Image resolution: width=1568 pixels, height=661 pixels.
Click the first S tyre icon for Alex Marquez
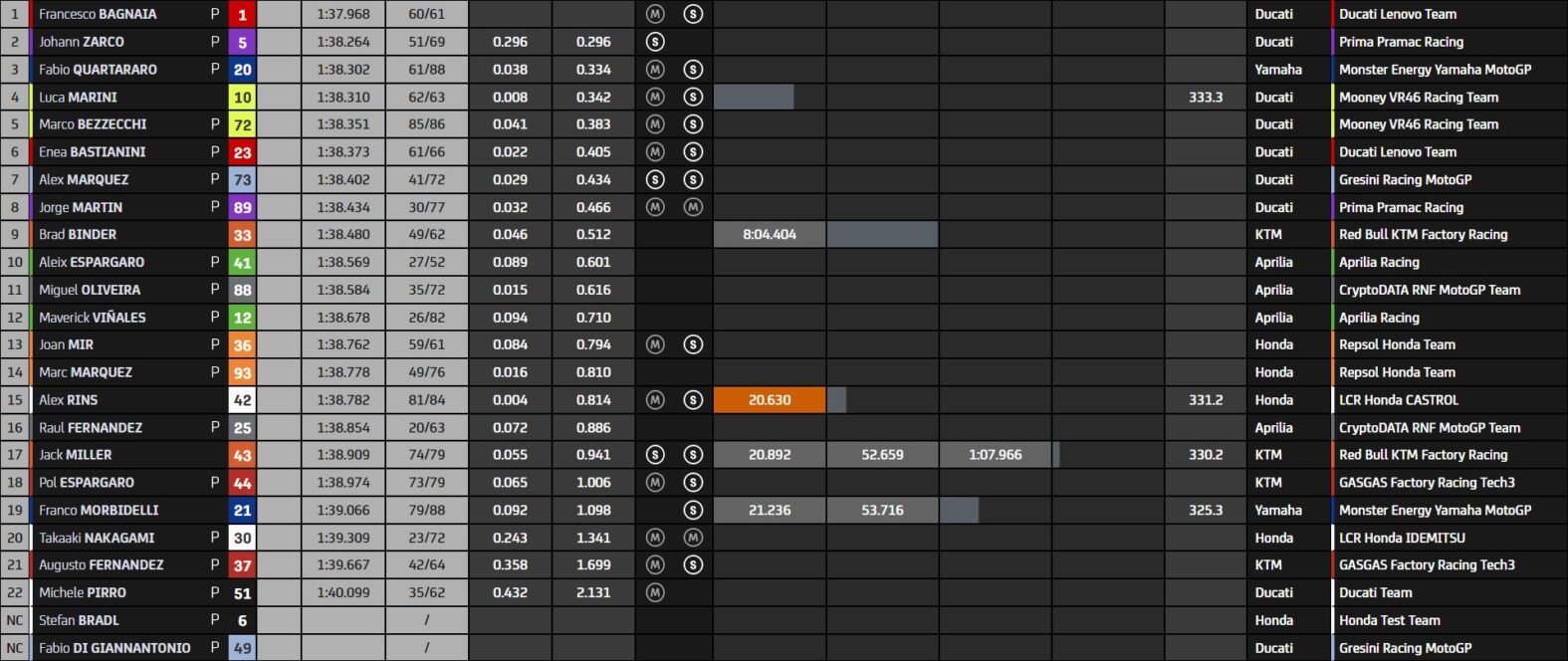(655, 180)
